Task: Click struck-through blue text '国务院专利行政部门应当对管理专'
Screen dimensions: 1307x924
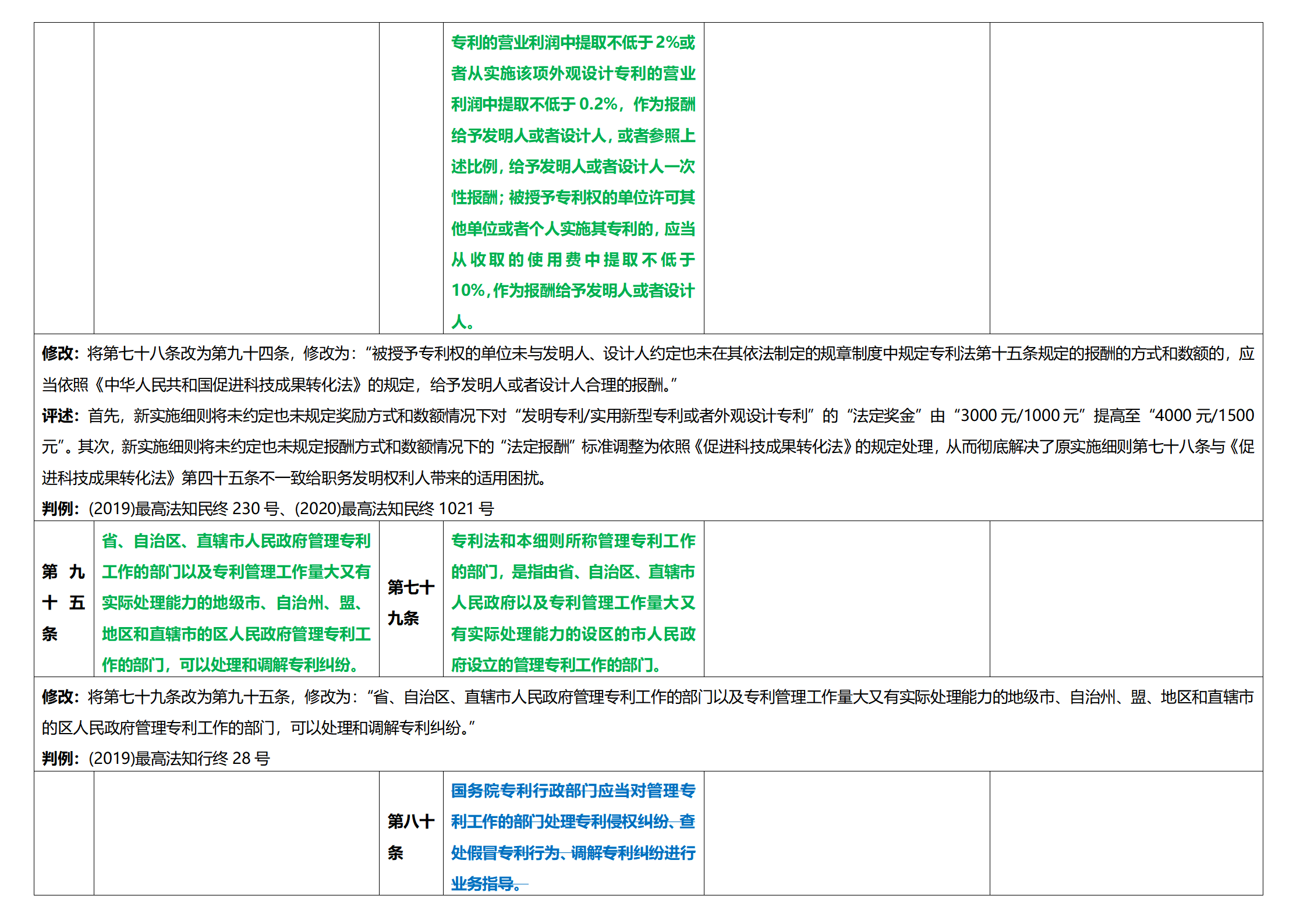Action: (573, 791)
